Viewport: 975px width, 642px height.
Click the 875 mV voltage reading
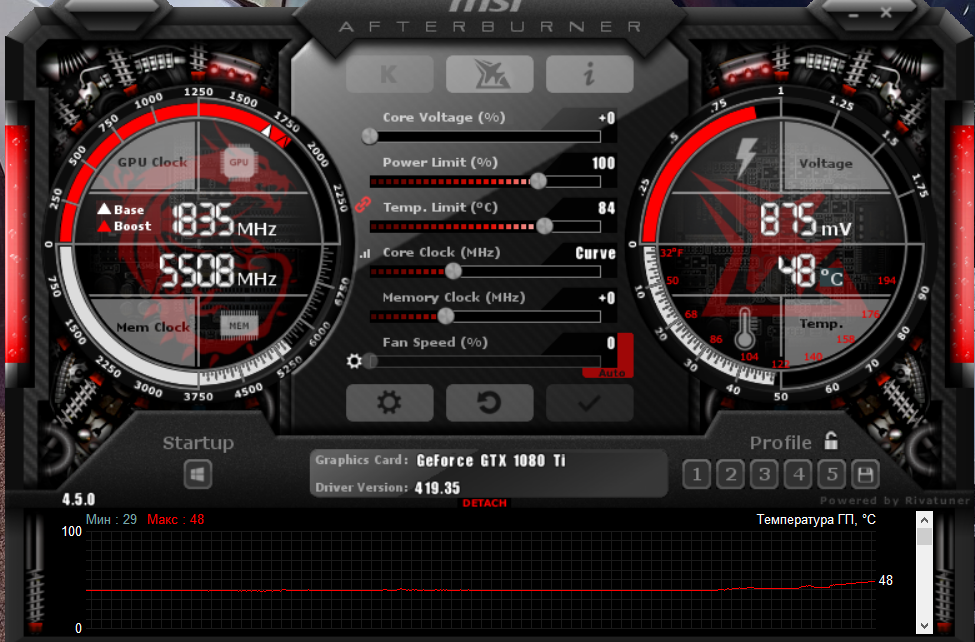pyautogui.click(x=806, y=220)
